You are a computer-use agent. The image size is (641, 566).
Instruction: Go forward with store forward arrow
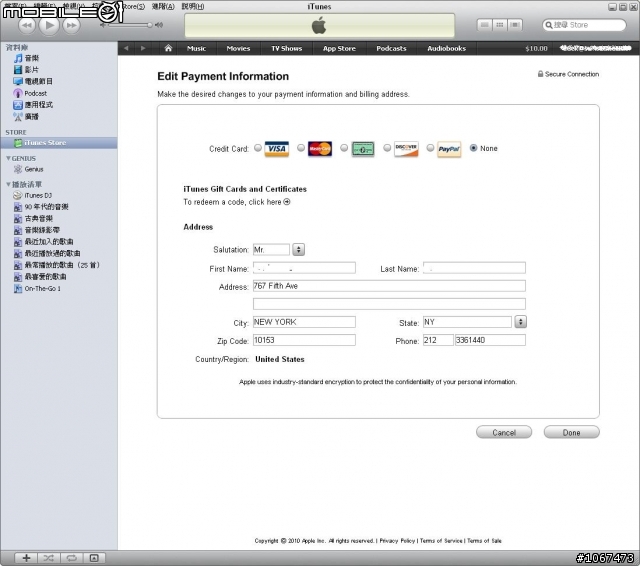[x=143, y=48]
